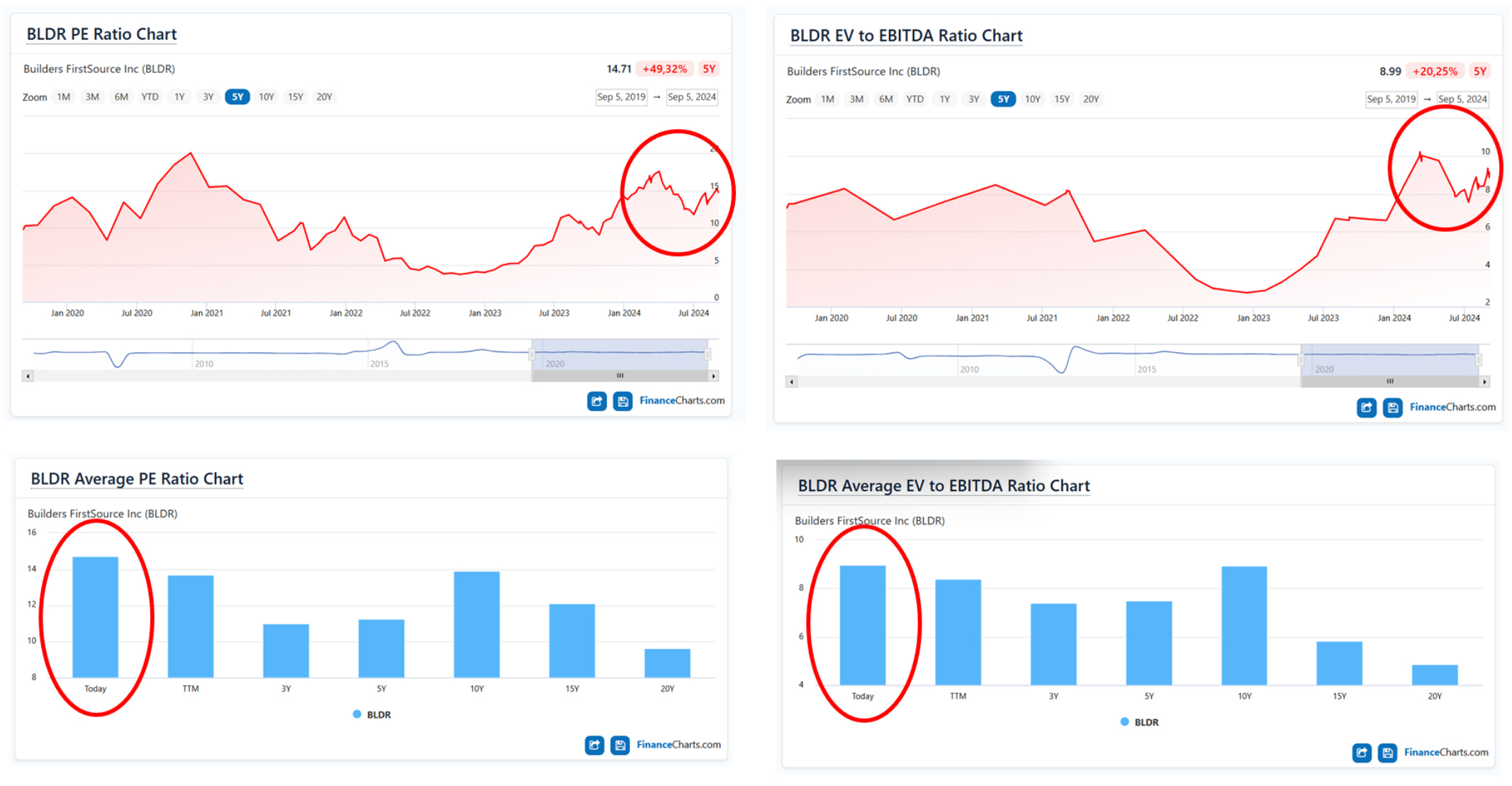The height and width of the screenshot is (786, 1512).
Task: Select 3Y zoom in PE Ratio chart
Action: point(208,97)
